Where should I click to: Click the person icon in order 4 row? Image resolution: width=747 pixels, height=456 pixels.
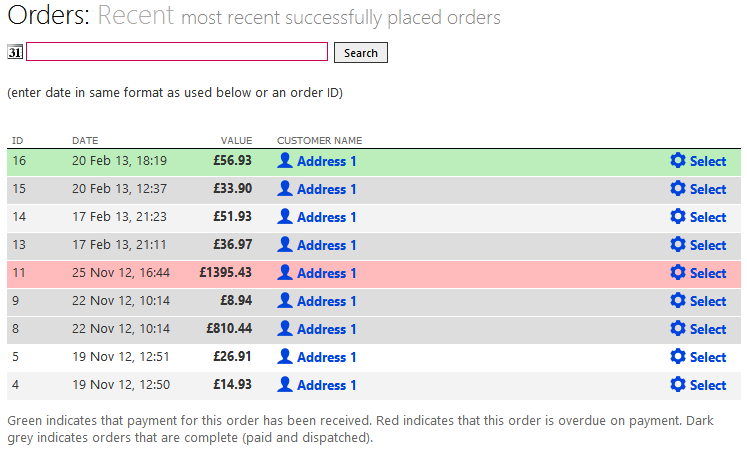click(285, 385)
